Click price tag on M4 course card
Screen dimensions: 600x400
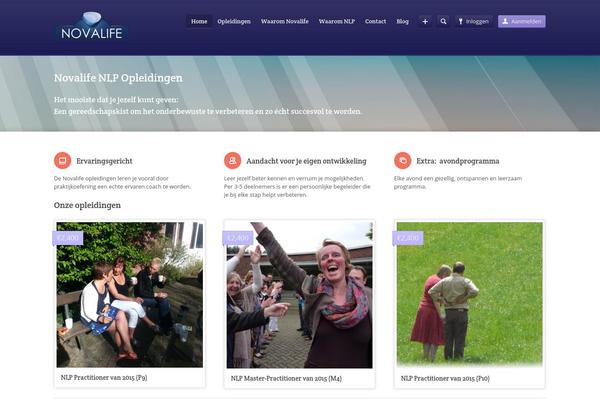238,238
